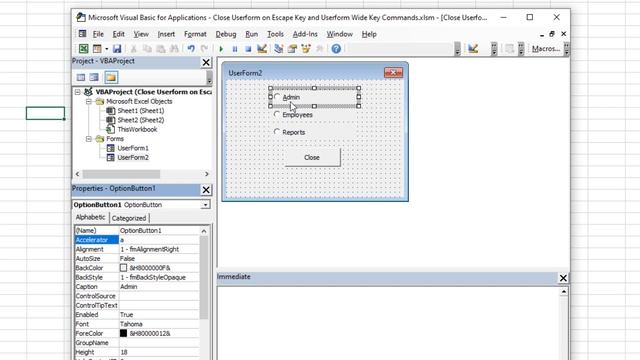This screenshot has width=640, height=360.
Task: Close the Project - VBAProject panel
Action: coord(206,62)
